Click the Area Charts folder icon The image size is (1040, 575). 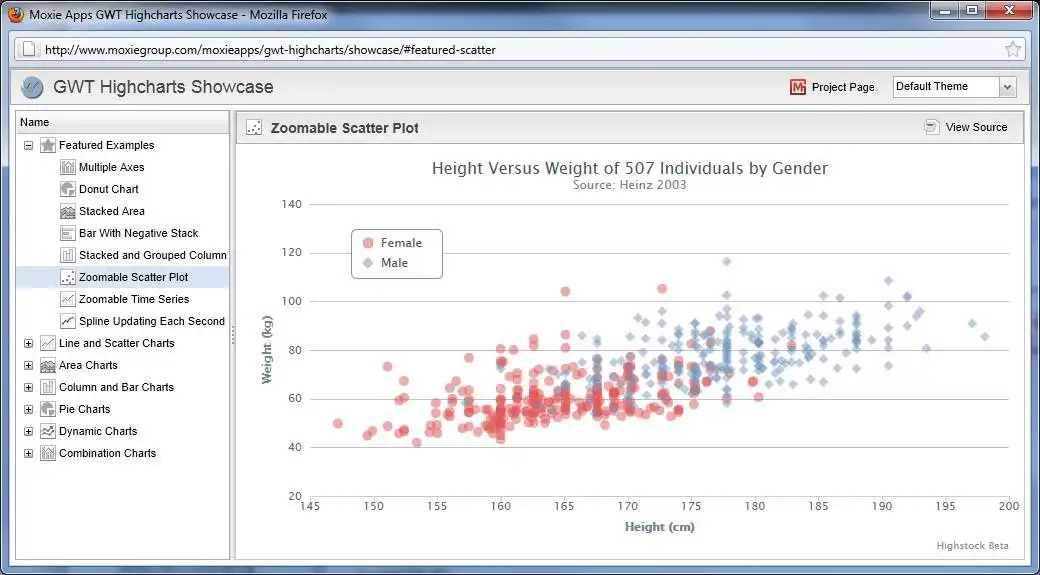pos(48,365)
